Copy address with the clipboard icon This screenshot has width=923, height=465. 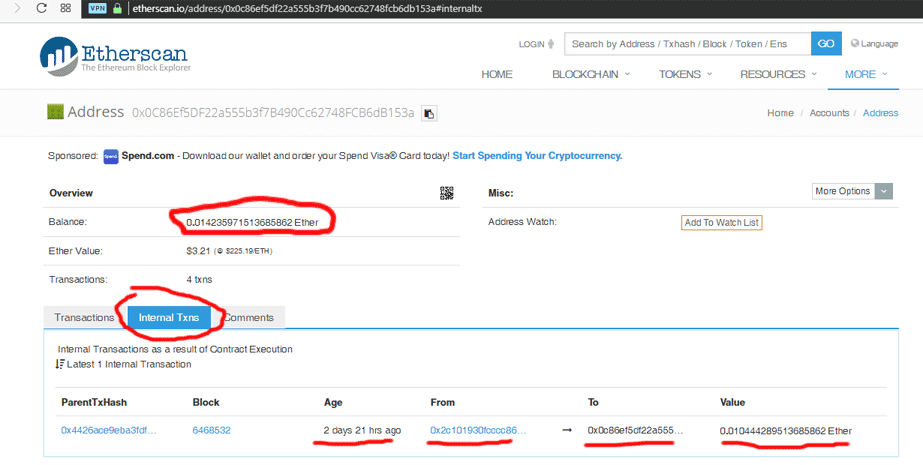429,113
